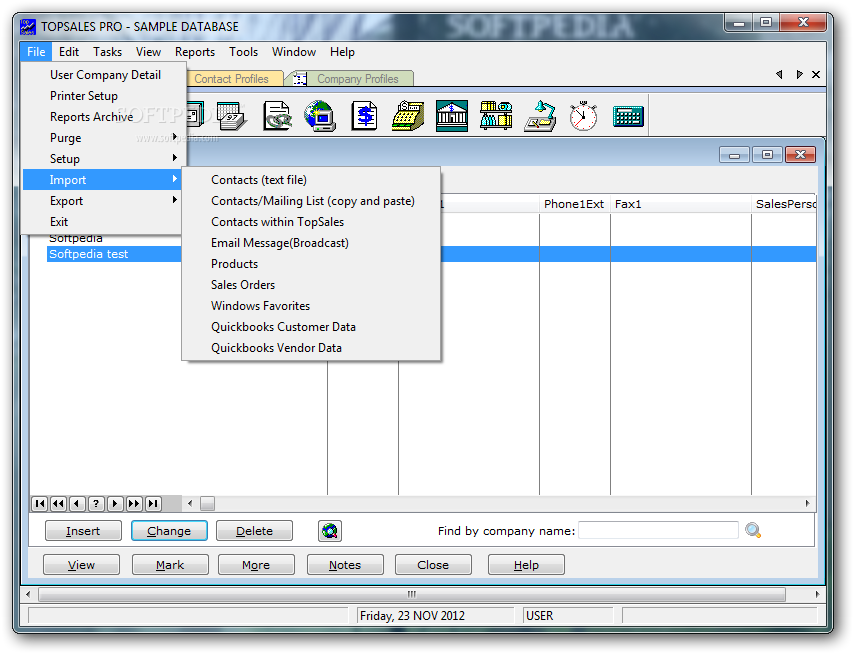Open the Tasks menu

coord(107,52)
